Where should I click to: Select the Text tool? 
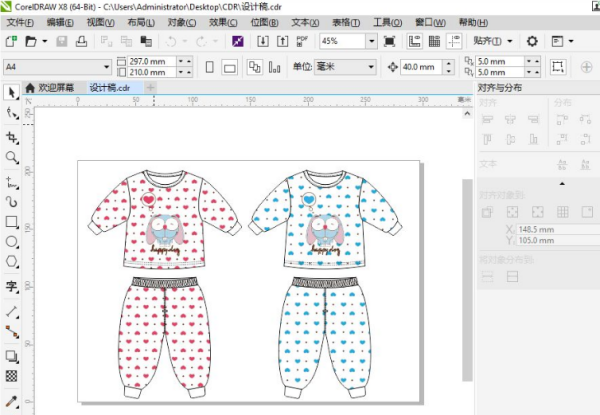tap(12, 286)
